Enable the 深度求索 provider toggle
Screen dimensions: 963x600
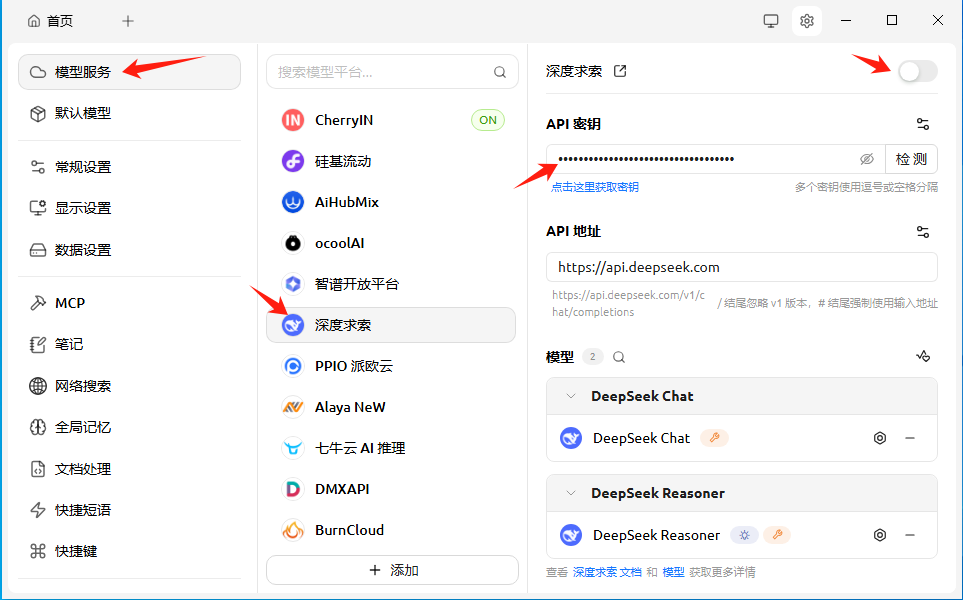916,71
